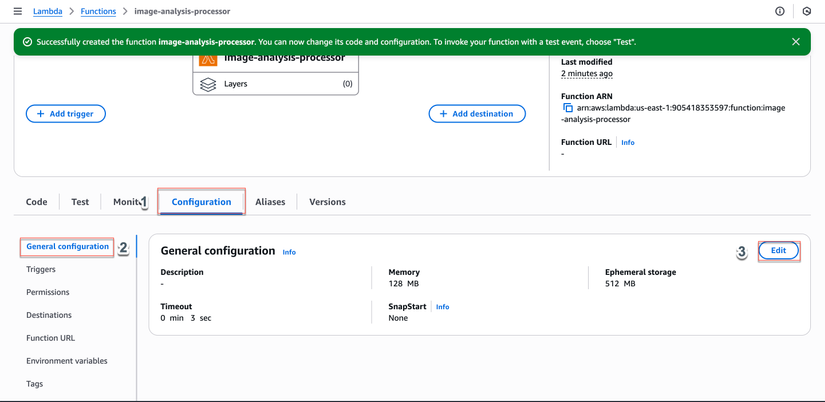The width and height of the screenshot is (825, 402).
Task: Dismiss the green success banner
Action: click(796, 42)
